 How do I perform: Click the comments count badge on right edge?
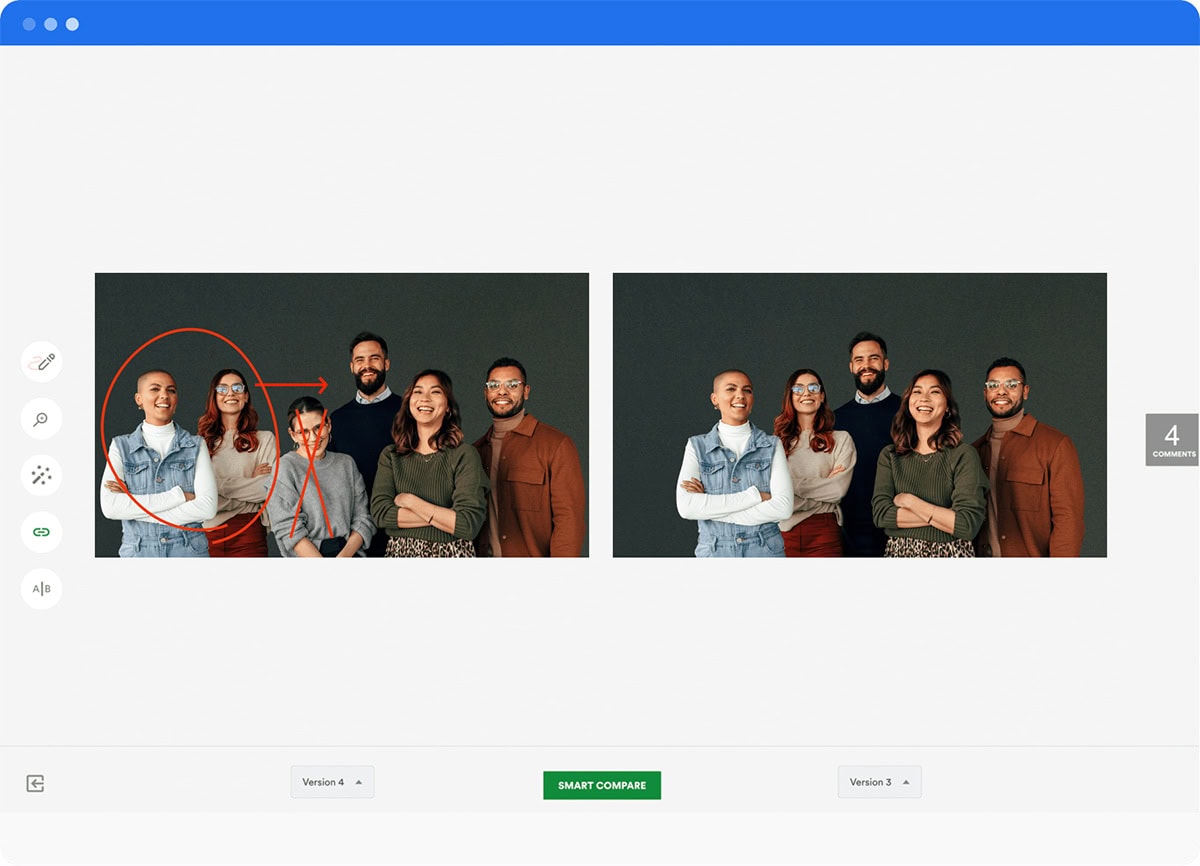point(1171,442)
